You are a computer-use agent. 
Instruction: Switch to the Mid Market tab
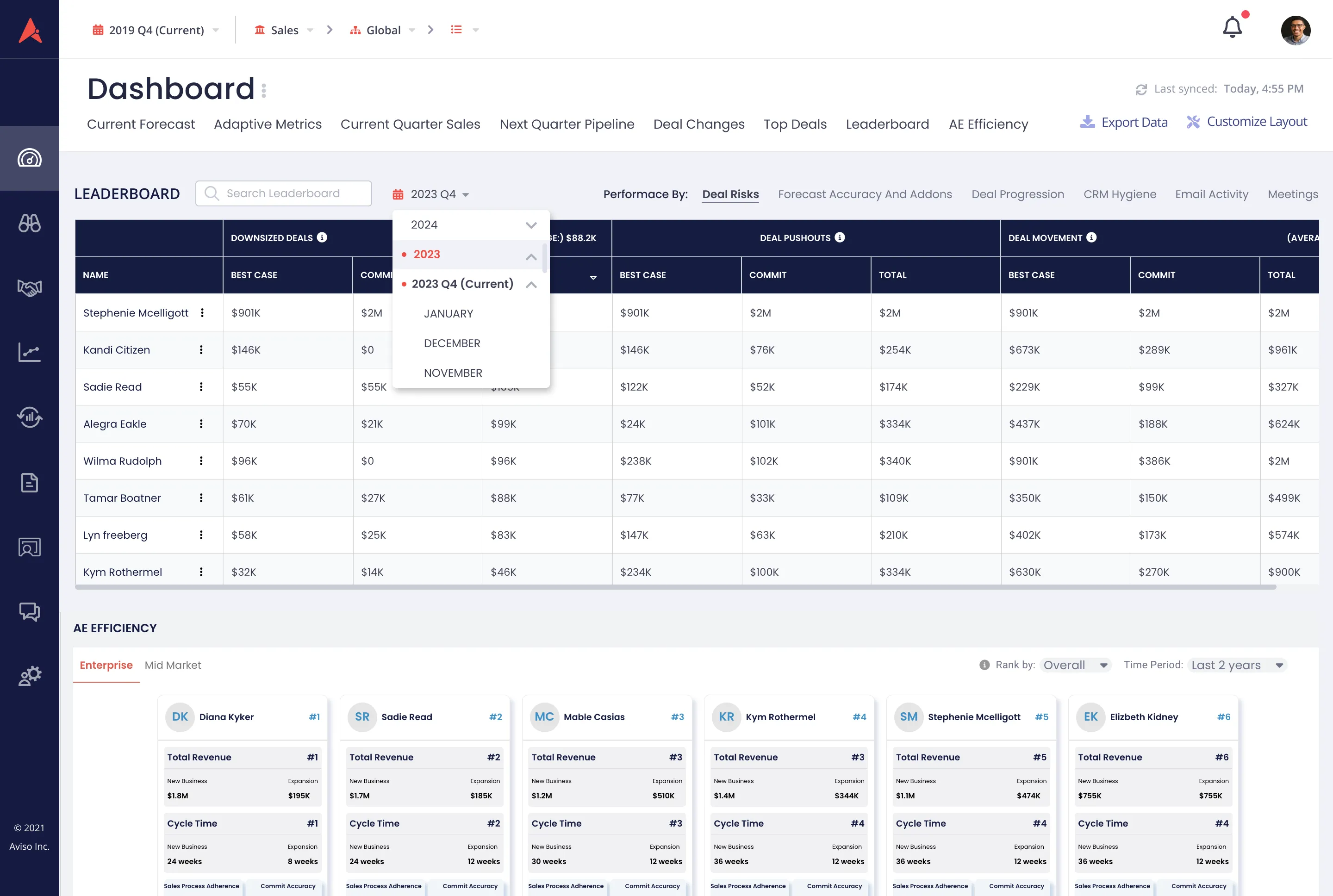pos(173,665)
